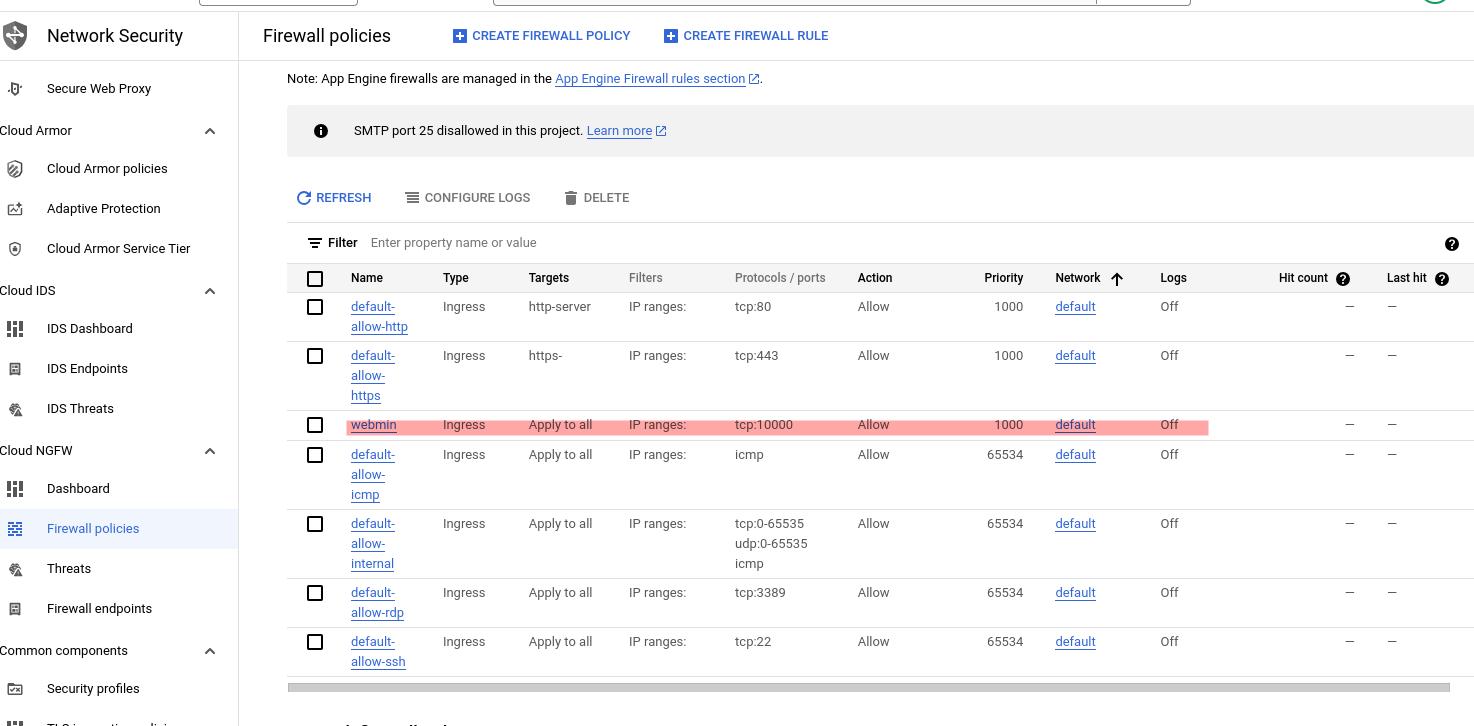Check the default-allow-icmp row checkbox
The image size is (1474, 726).
coord(315,455)
